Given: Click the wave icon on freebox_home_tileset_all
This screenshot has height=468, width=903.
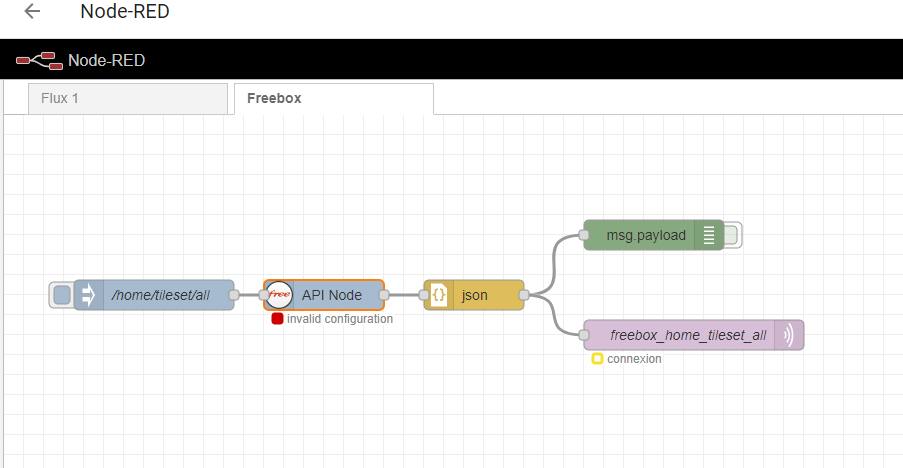Looking at the screenshot, I should click(x=789, y=335).
